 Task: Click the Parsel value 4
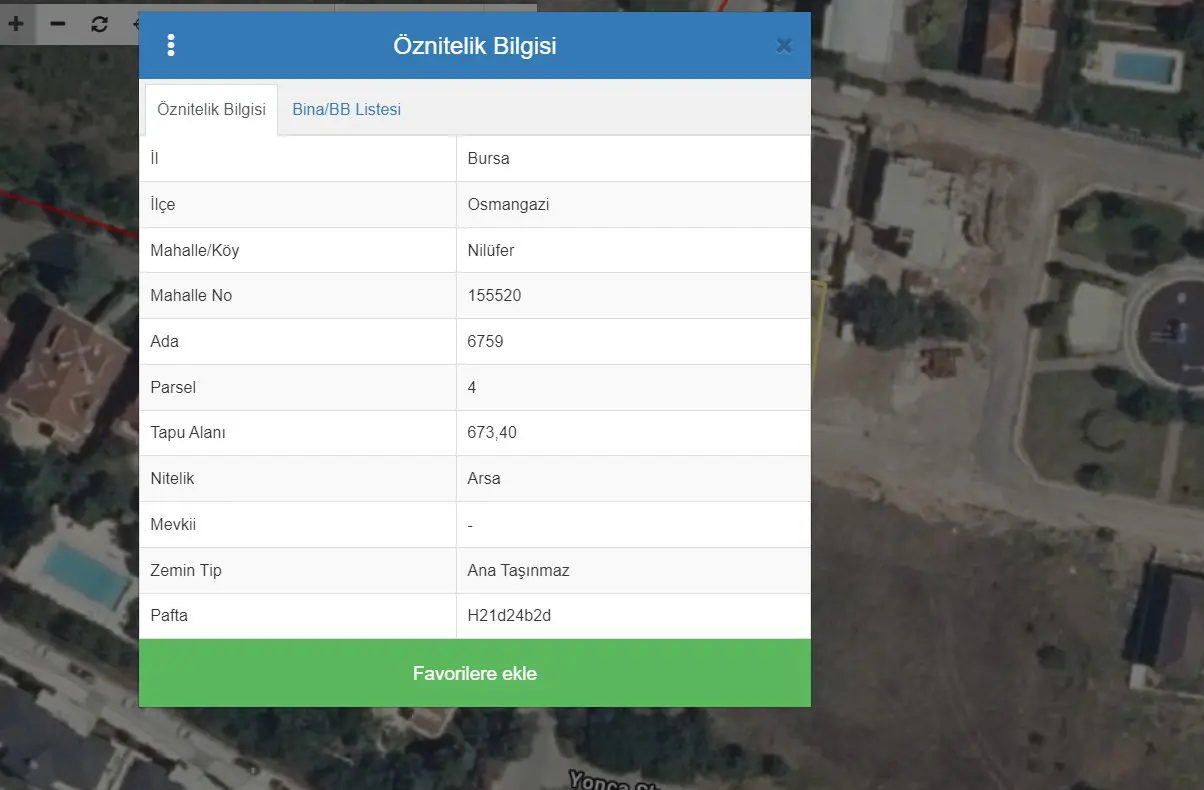coord(472,387)
